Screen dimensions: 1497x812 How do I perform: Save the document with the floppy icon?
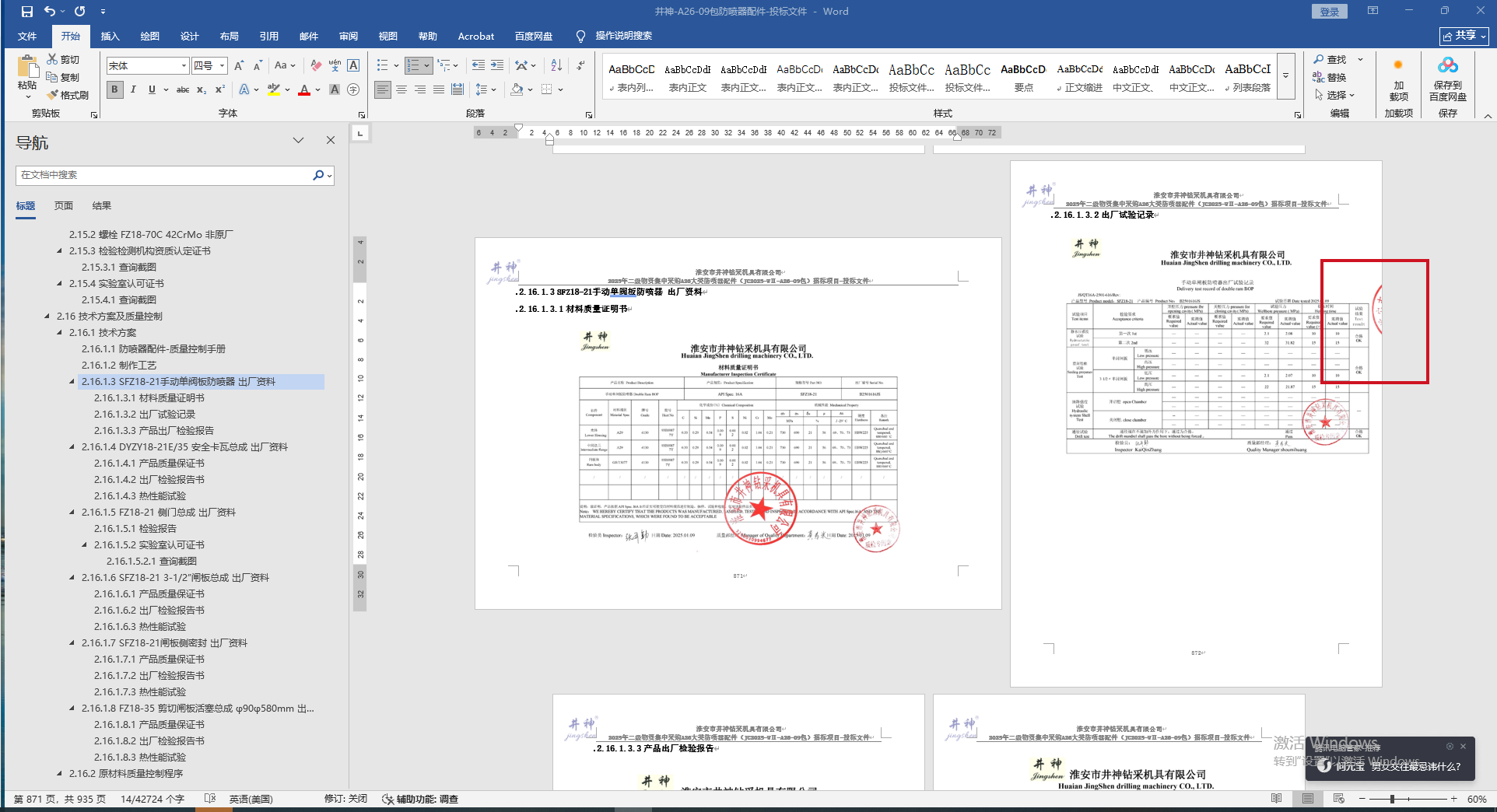27,12
